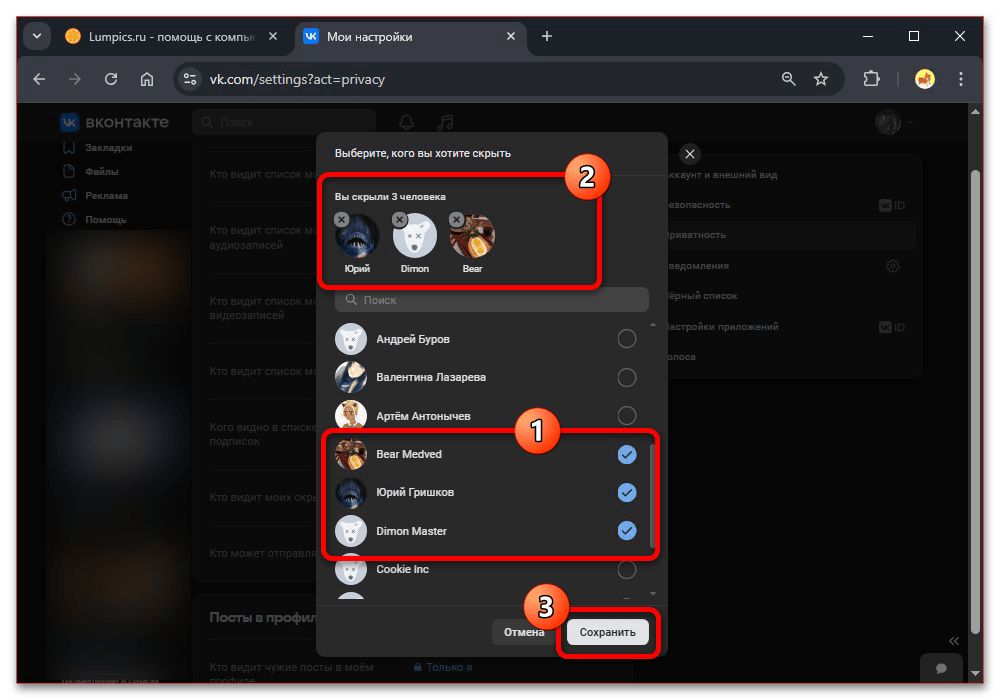Image resolution: width=1000 pixels, height=700 pixels.
Task: Uncheck Bear Medved
Action: click(627, 455)
